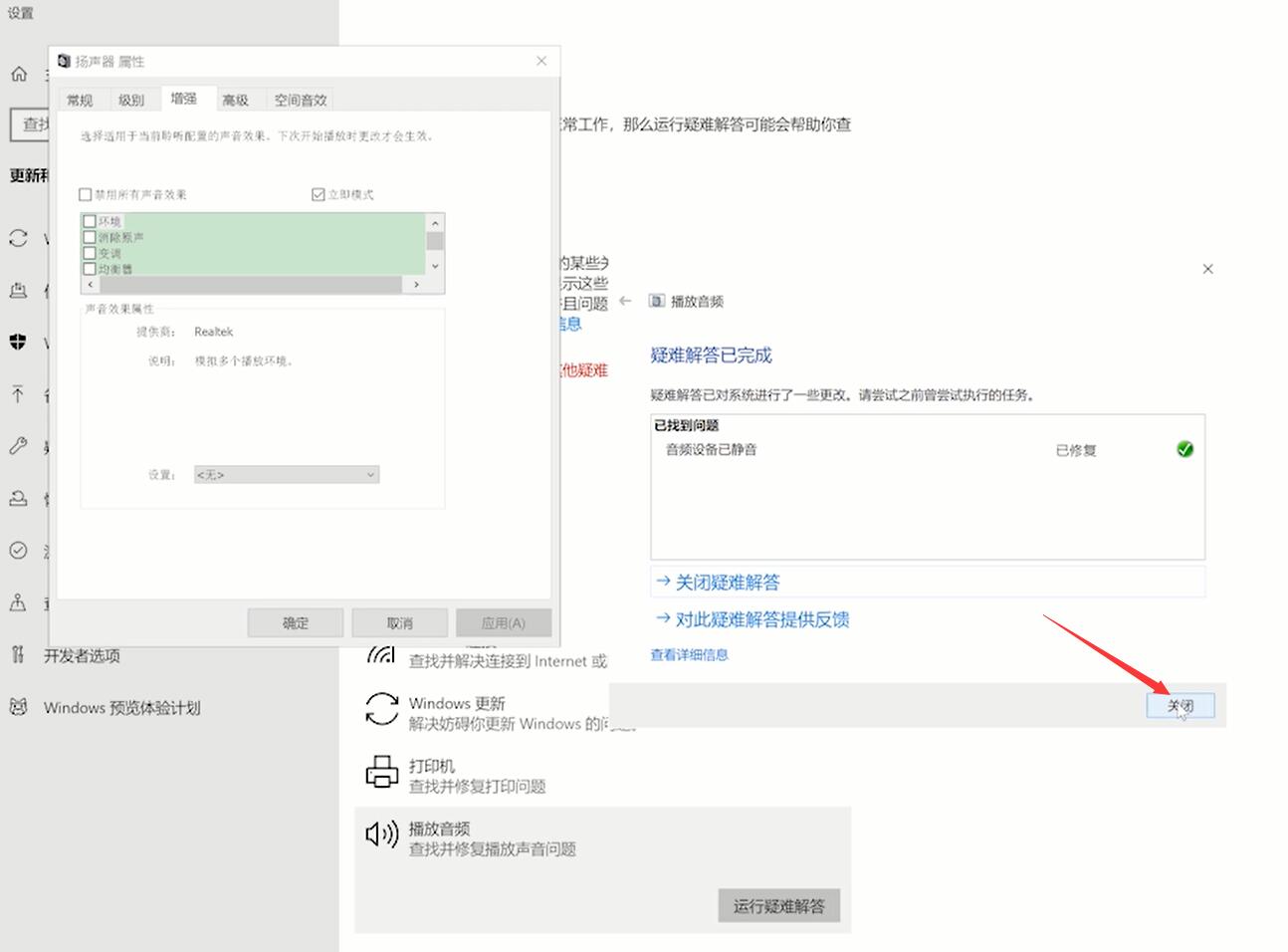Click effects list scroll up arrow
Screen dimensions: 1288x952
[435, 223]
